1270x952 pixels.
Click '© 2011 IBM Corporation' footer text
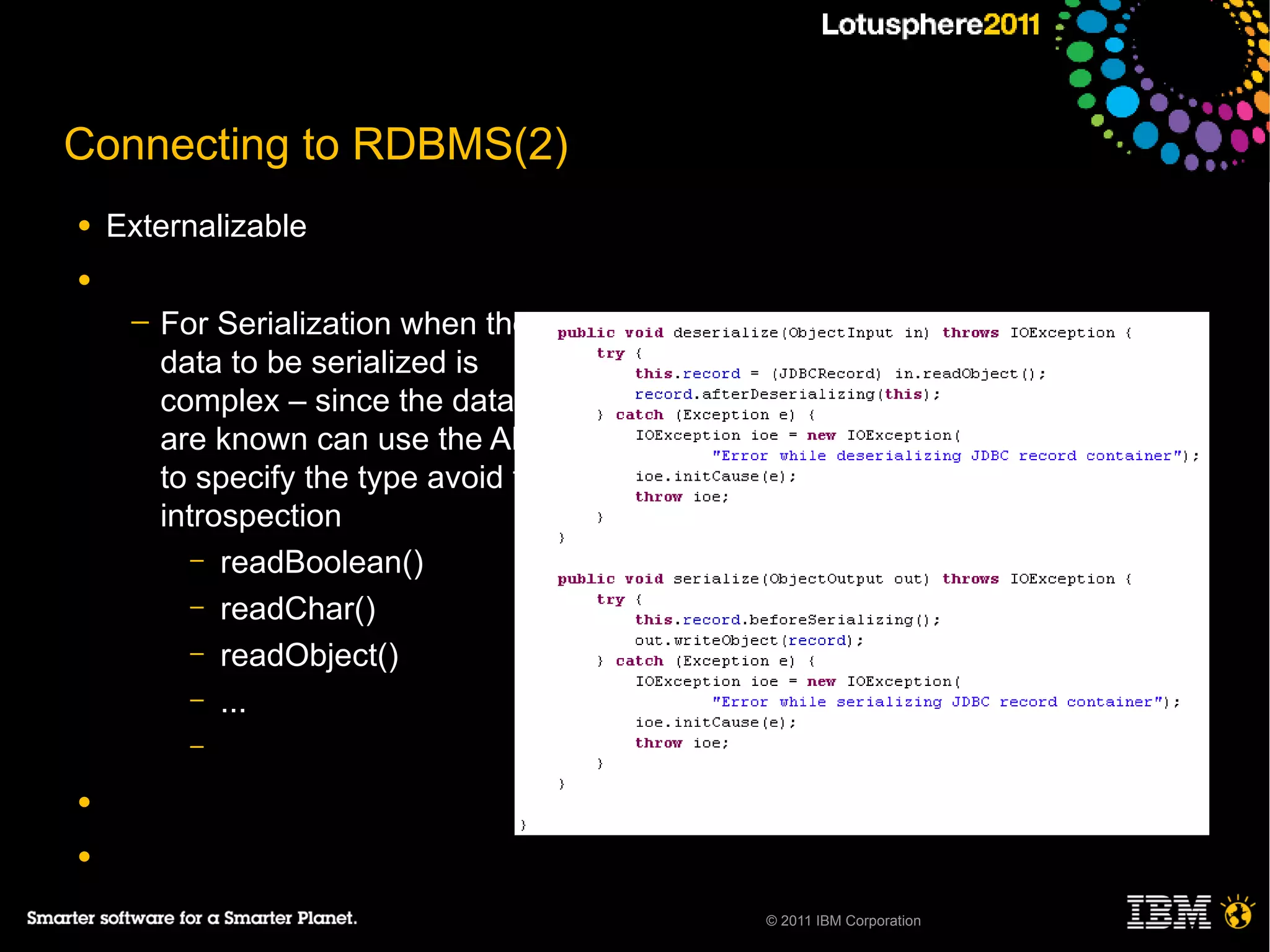843,921
